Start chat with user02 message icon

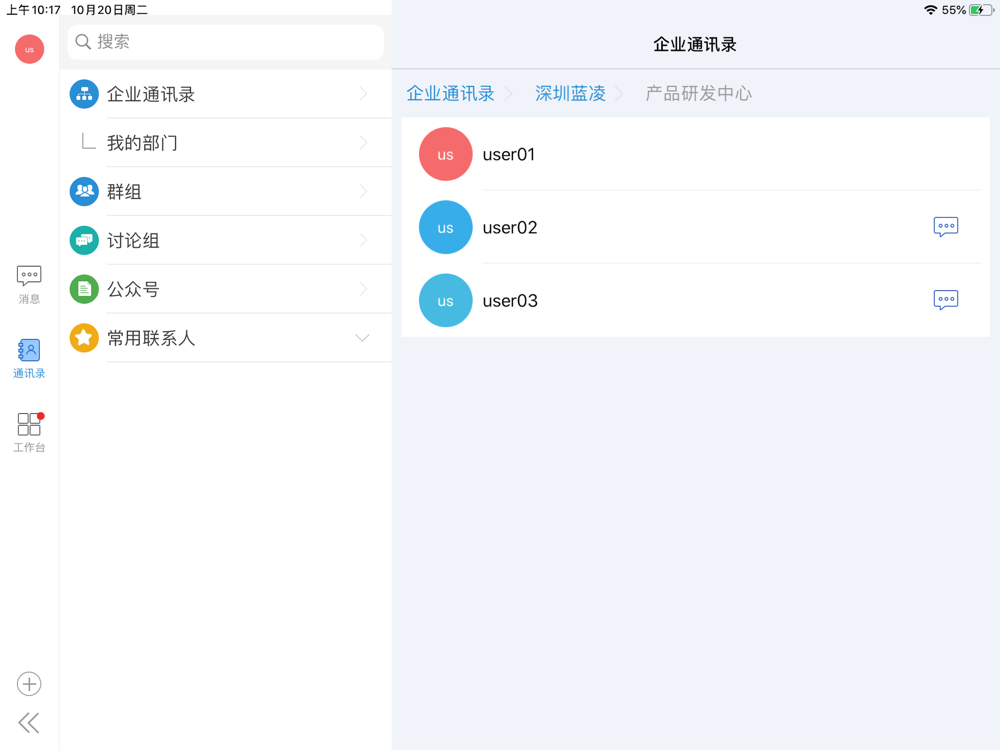(x=946, y=226)
